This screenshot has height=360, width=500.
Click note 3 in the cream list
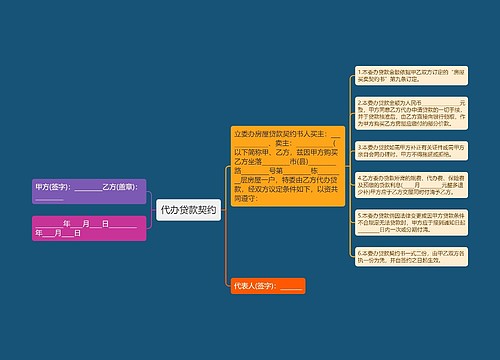(411, 151)
